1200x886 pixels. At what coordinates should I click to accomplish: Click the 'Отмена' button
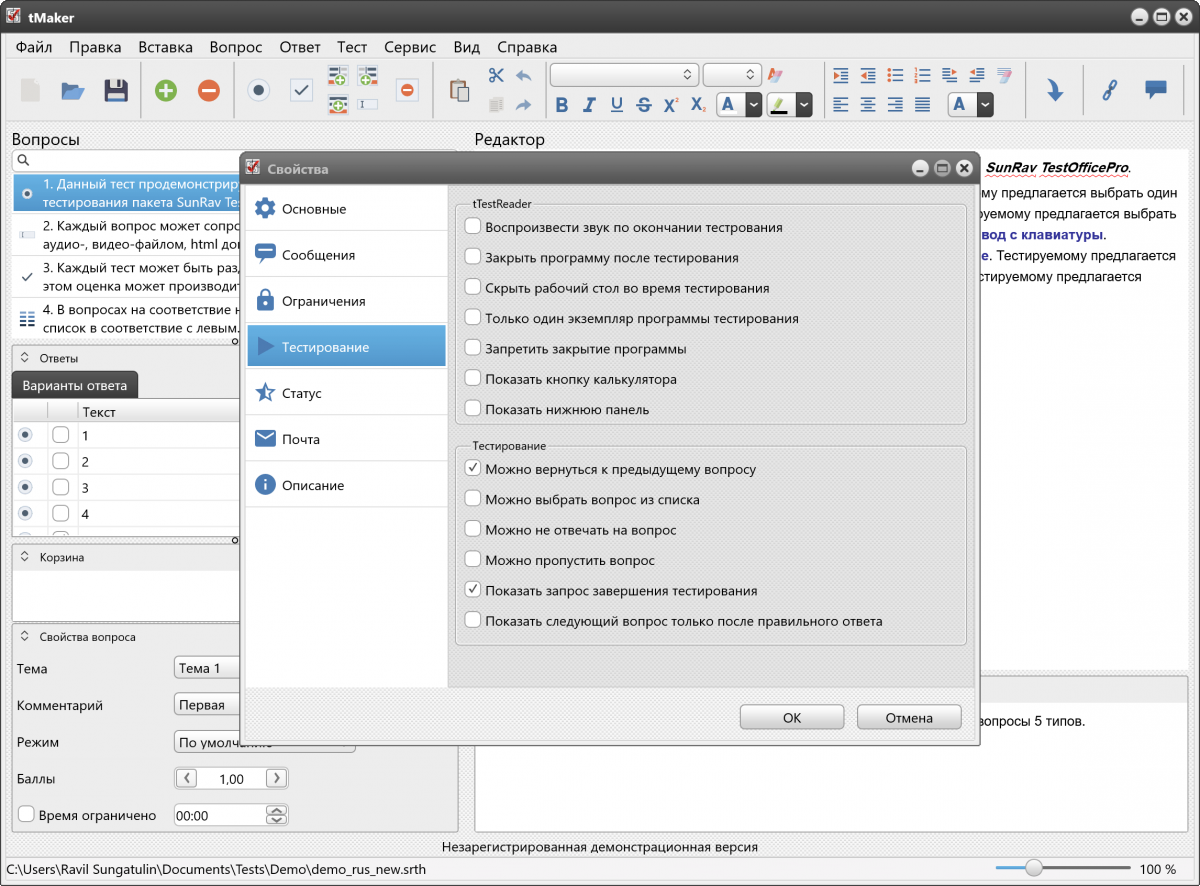coord(909,717)
